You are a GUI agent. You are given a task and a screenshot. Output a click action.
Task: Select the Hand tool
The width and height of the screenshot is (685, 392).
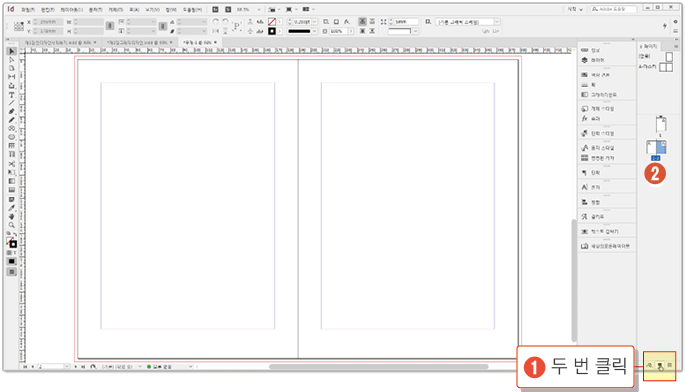pyautogui.click(x=12, y=216)
